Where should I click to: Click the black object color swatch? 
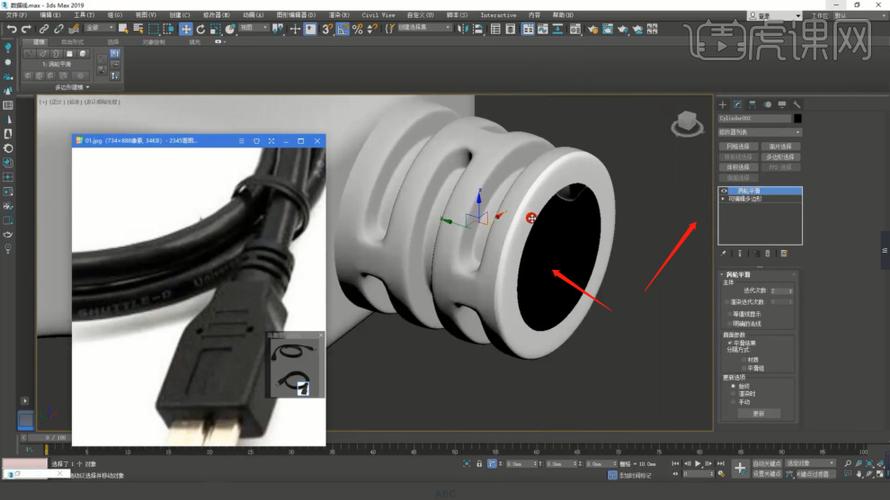click(797, 118)
